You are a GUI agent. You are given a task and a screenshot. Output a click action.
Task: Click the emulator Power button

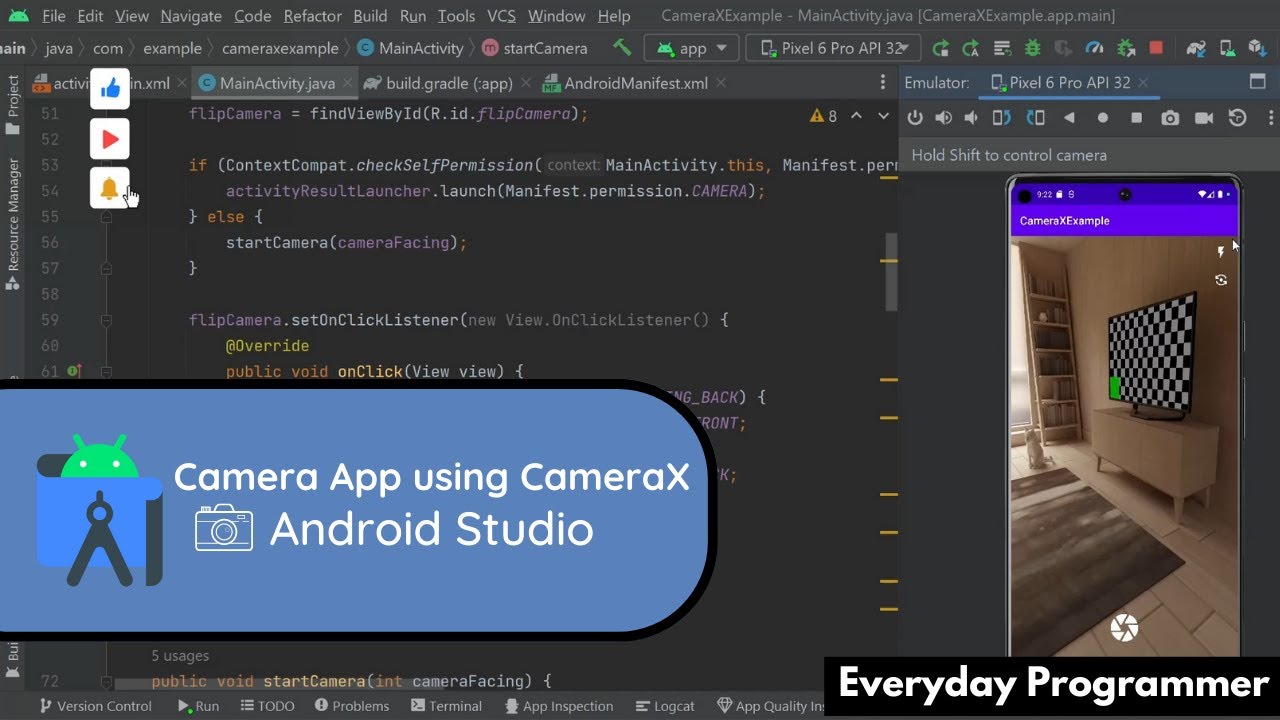914,118
